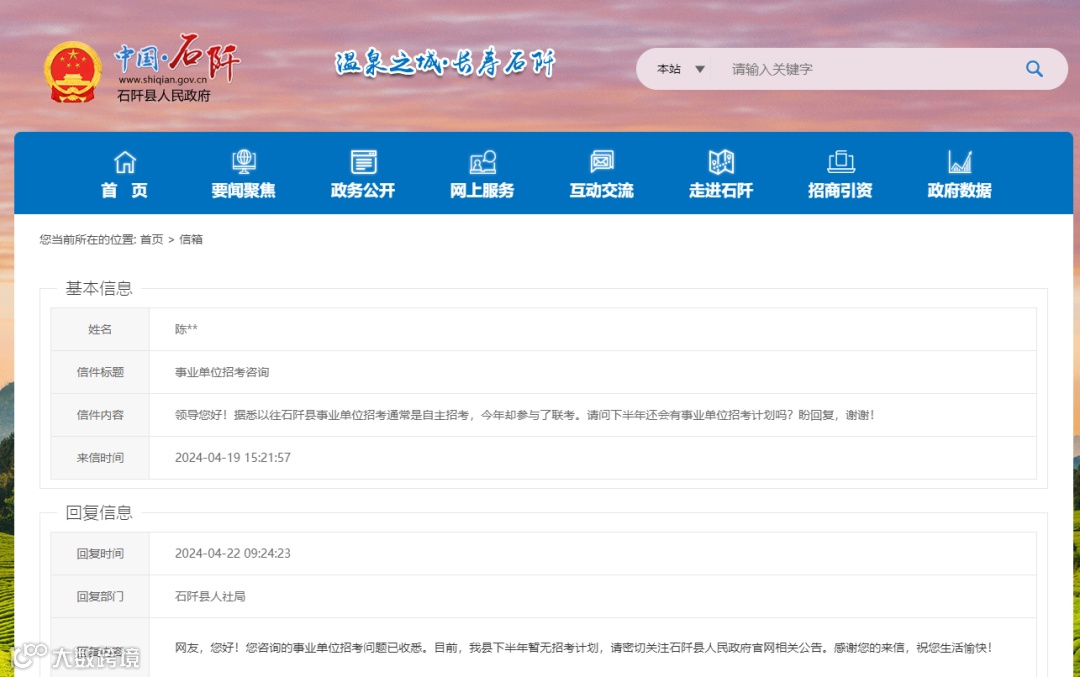Click the www.shiqian.gov.cn text
This screenshot has height=677, width=1080.
(163, 80)
